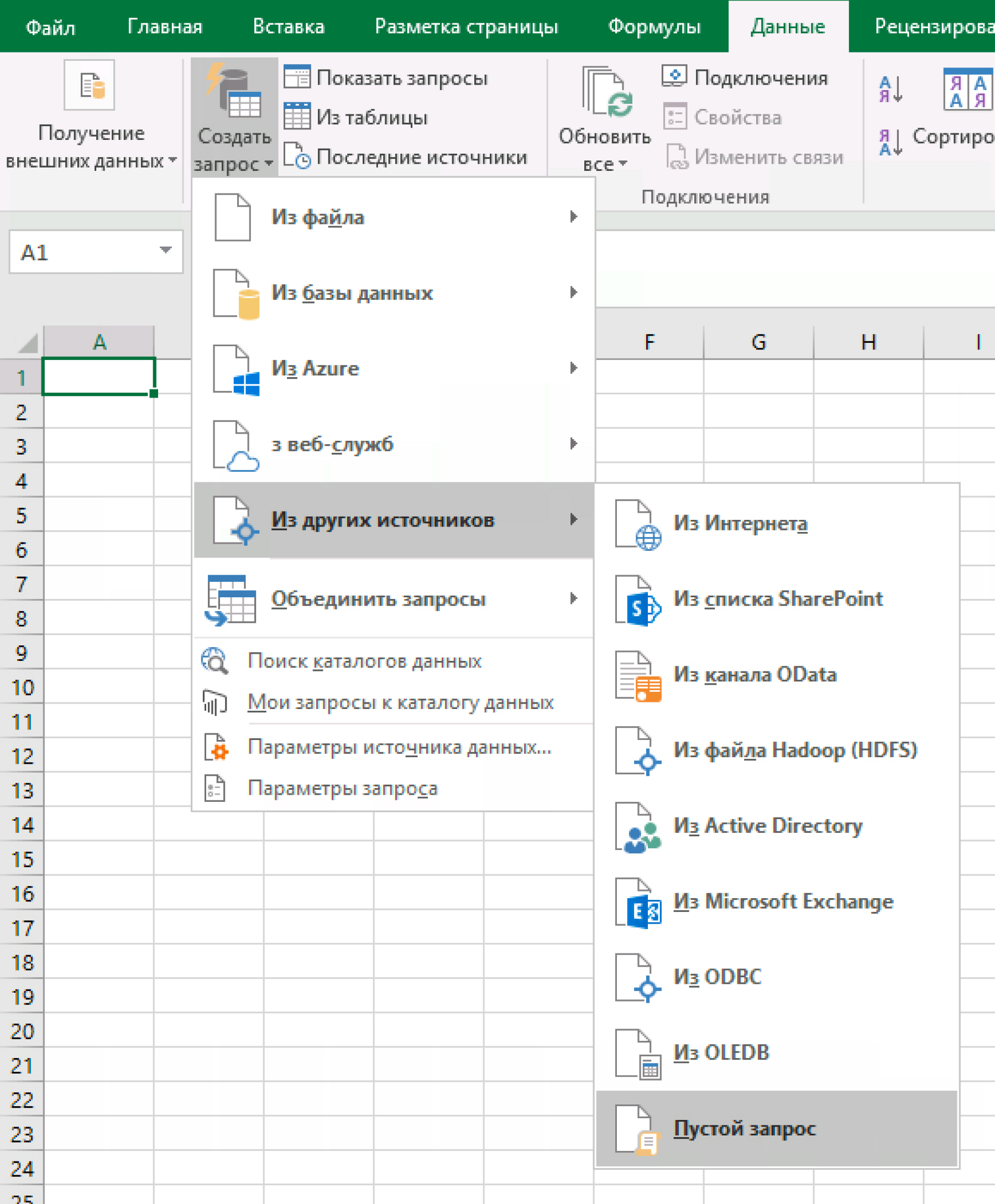Image resolution: width=995 pixels, height=1204 pixels.
Task: Click the Показать запросы icon
Action: (297, 77)
